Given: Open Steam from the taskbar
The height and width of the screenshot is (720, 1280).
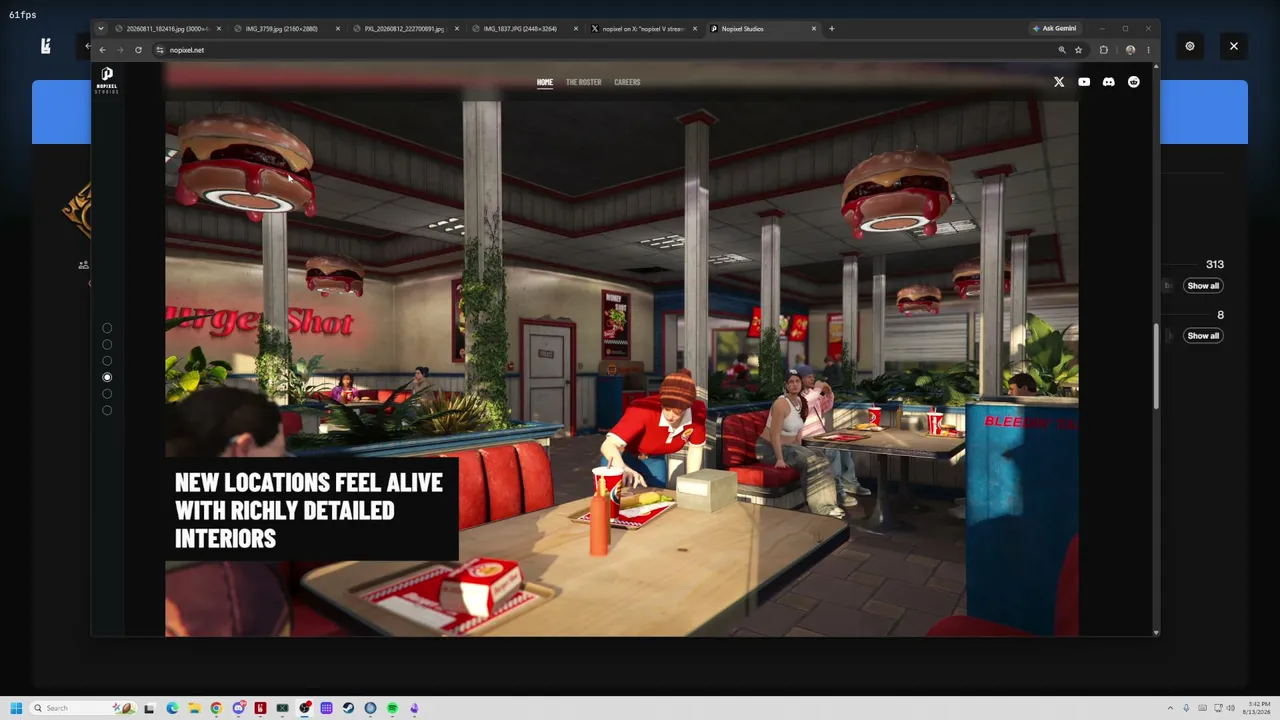Looking at the screenshot, I should pos(348,708).
